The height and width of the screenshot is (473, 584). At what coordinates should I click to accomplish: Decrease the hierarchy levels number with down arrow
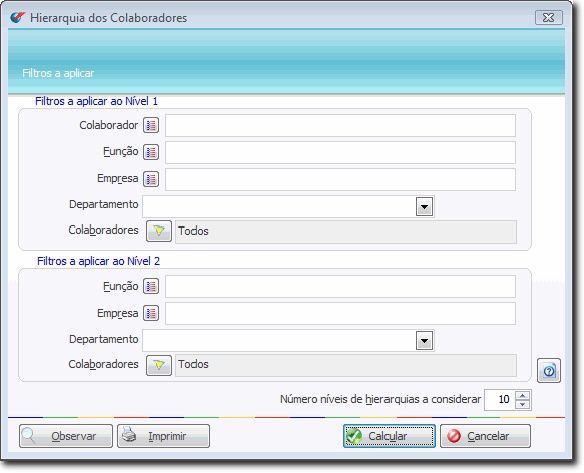click(523, 404)
